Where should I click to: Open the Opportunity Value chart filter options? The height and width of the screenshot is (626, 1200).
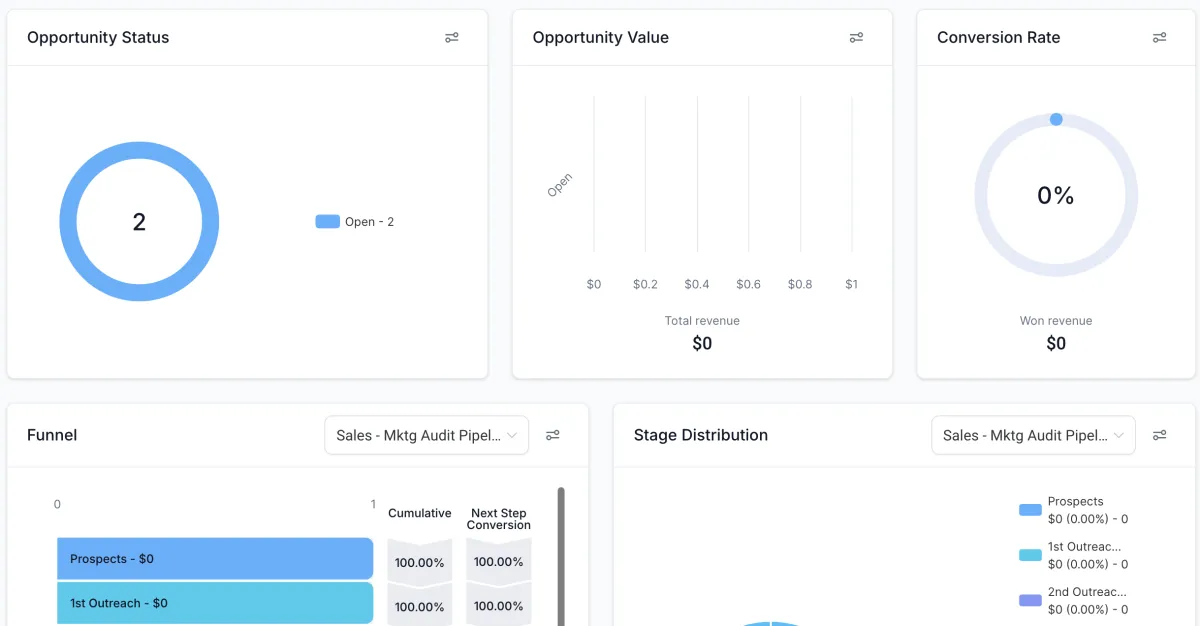coord(856,37)
